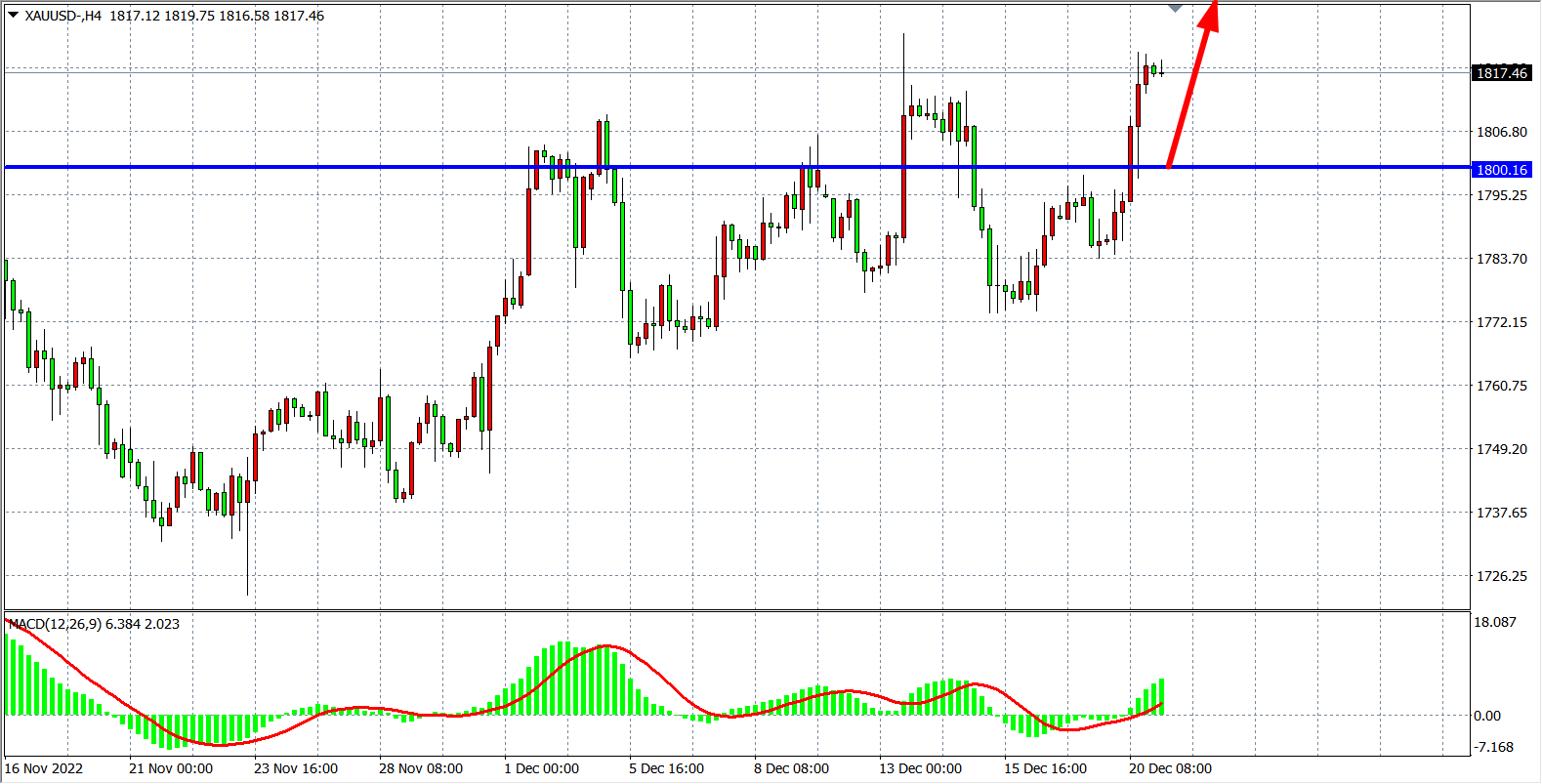The height and width of the screenshot is (784, 1542).
Task: Open the chart menu triangle beside XAUUSD
Action: [x=14, y=15]
